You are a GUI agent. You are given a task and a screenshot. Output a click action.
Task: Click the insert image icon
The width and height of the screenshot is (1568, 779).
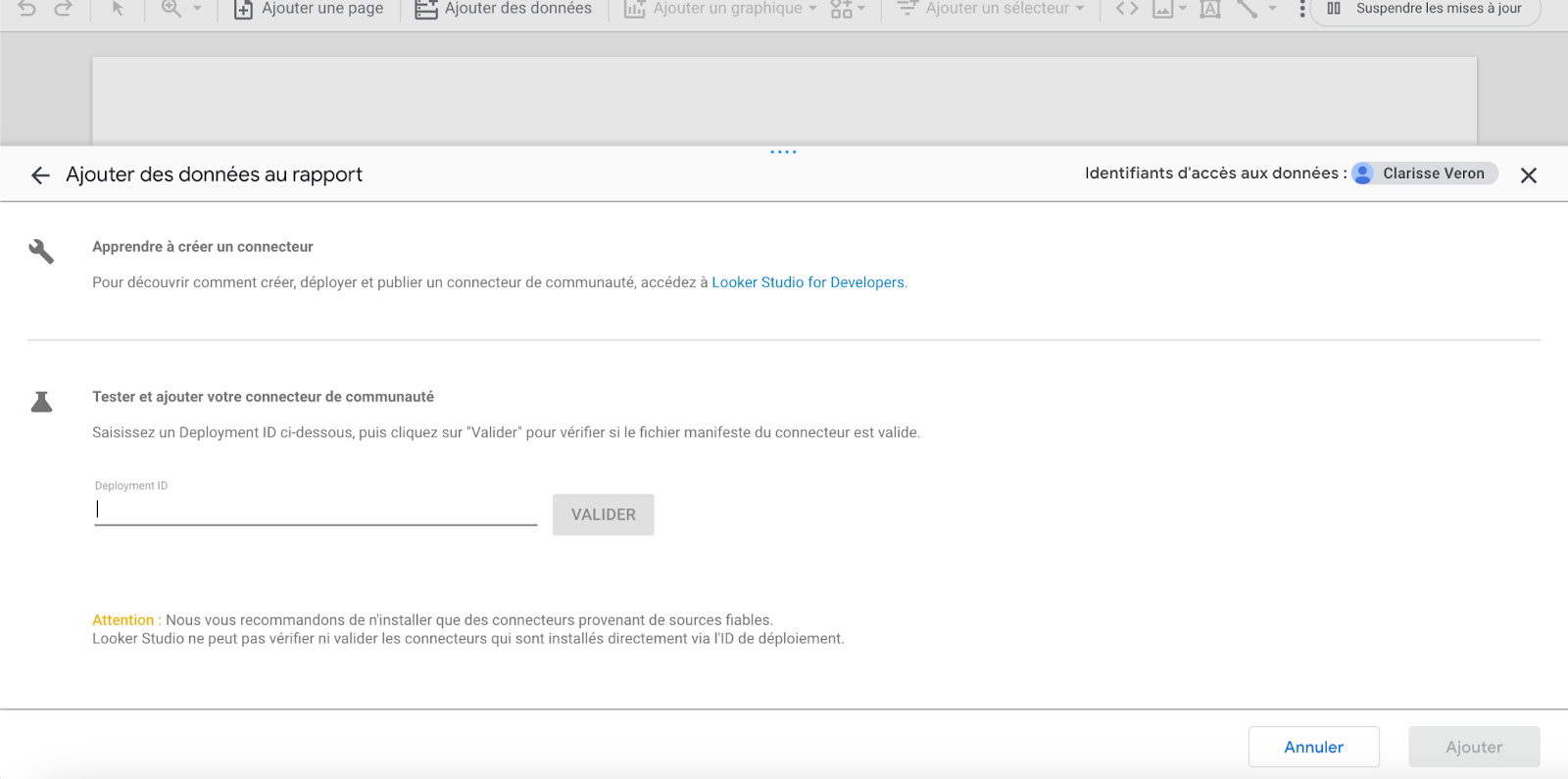(1162, 9)
